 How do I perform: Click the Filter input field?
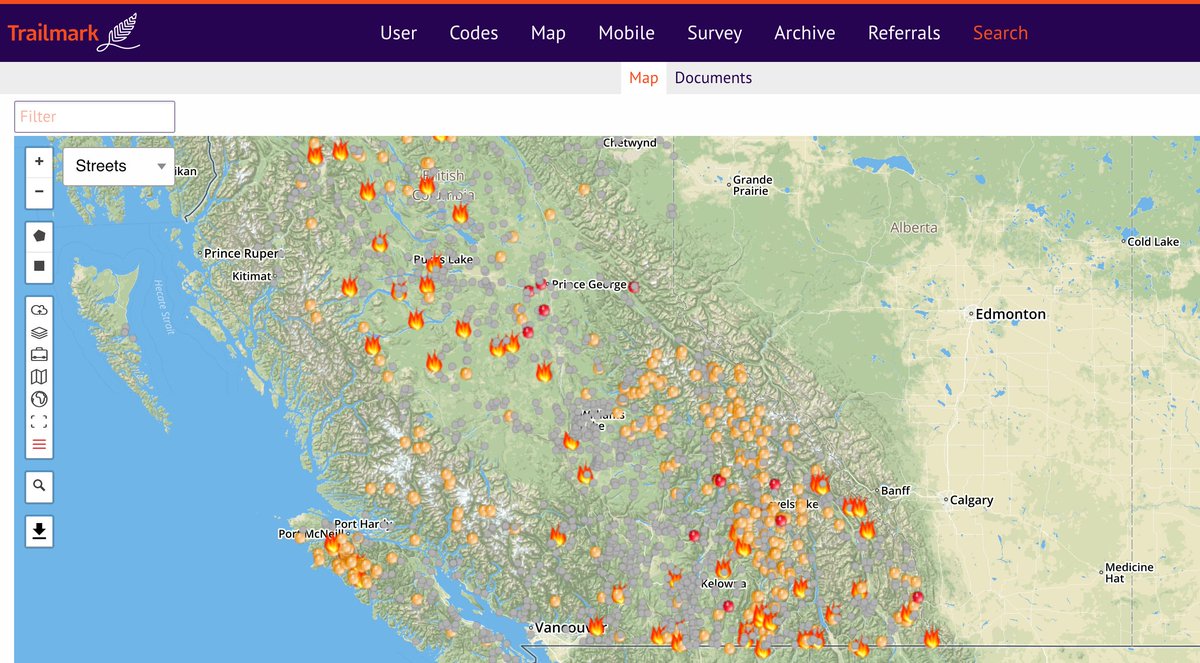(94, 116)
